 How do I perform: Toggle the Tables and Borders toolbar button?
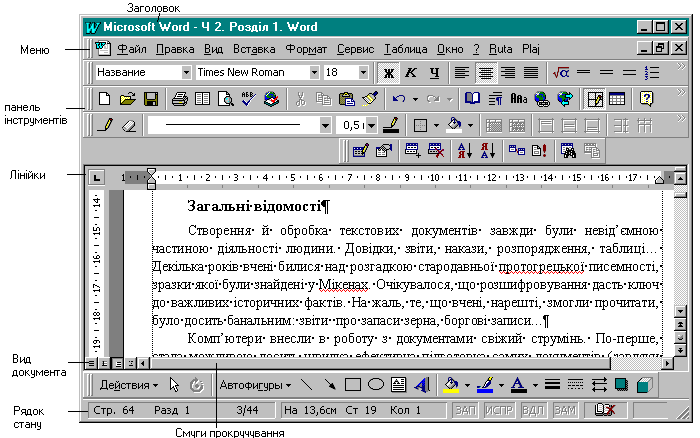595,99
